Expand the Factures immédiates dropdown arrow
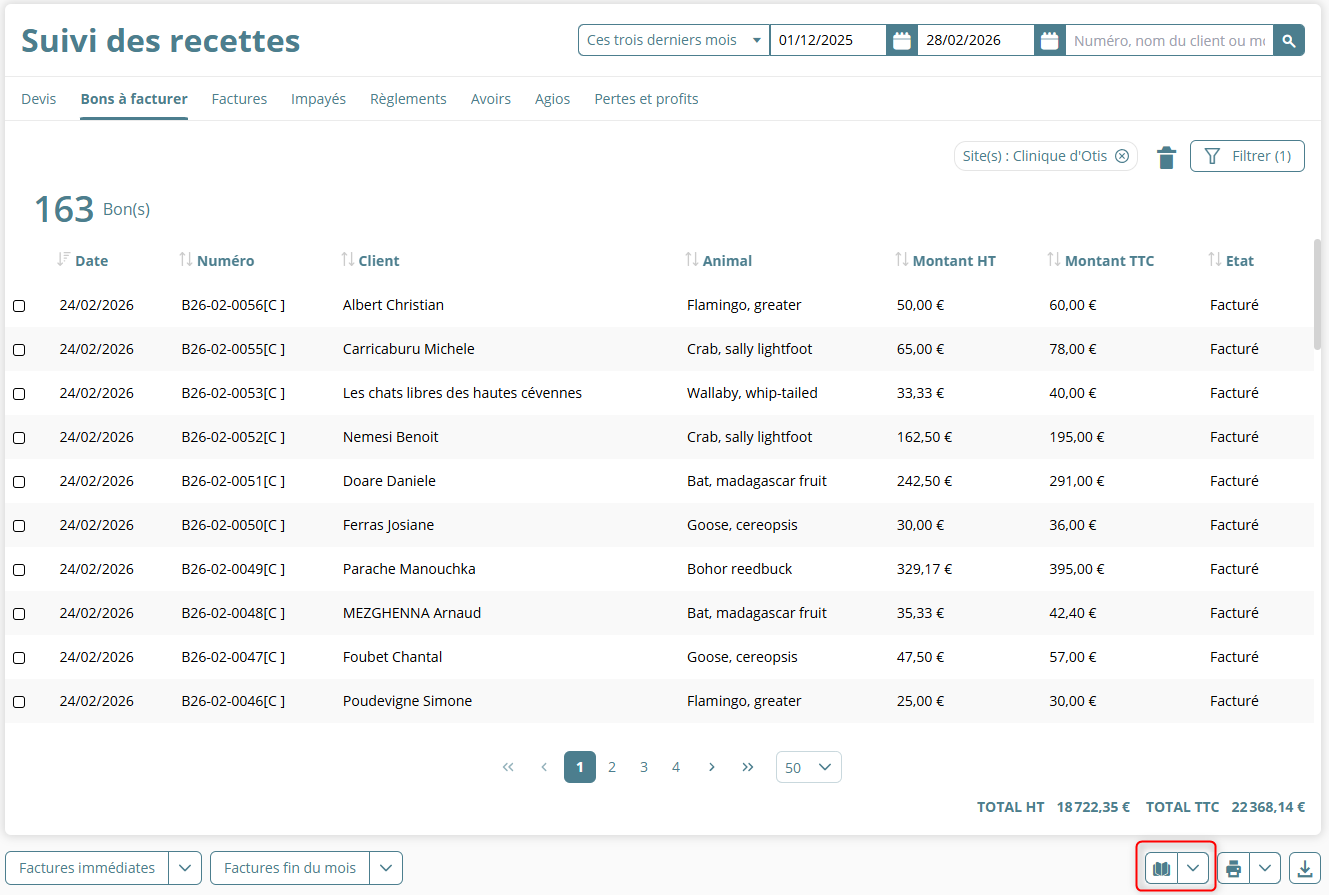Screen dimensions: 1329x895 coord(185,868)
